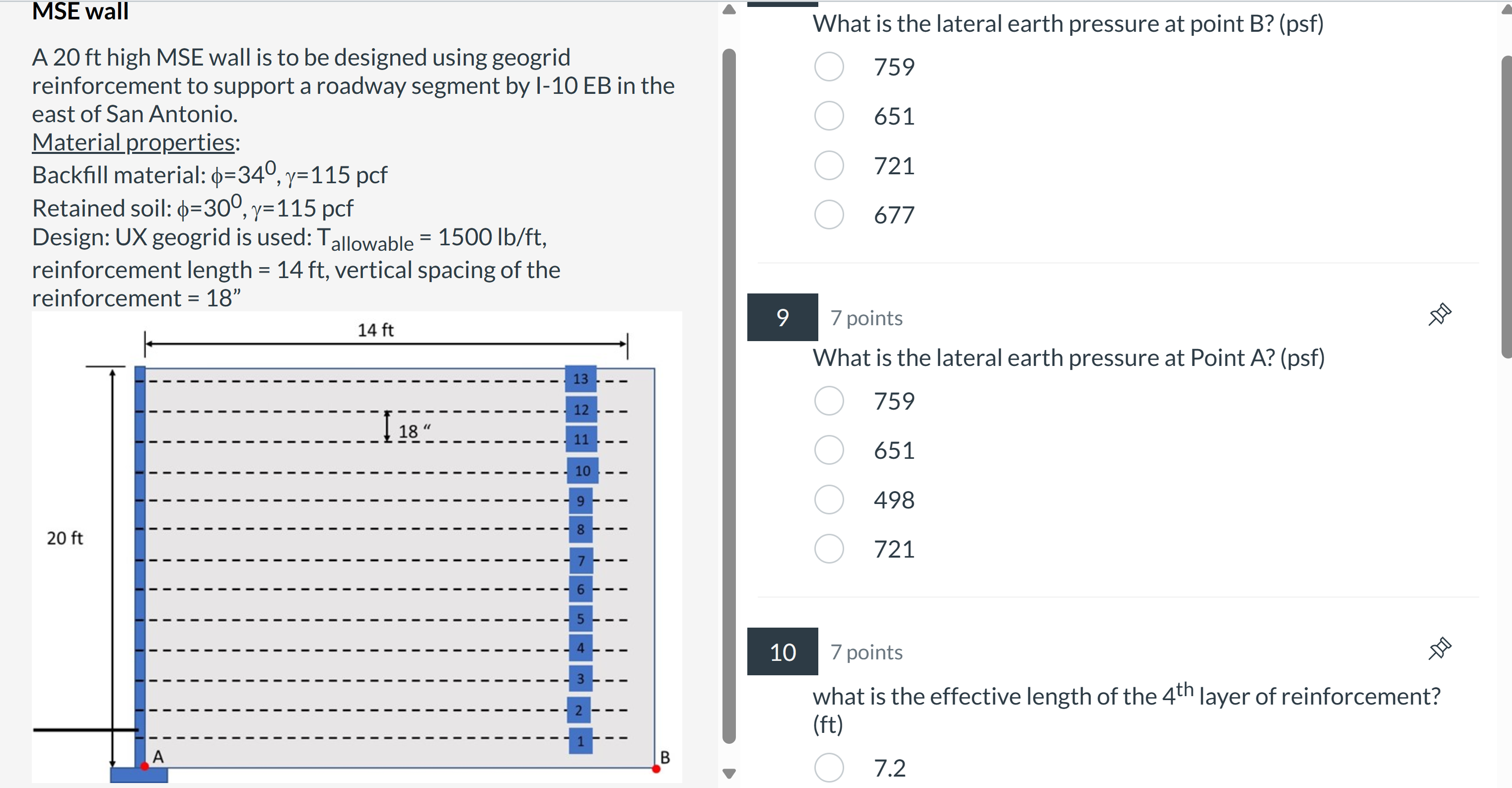This screenshot has height=788, width=1512.
Task: Click the down scroll arrow below the center scrollbar
Action: coord(729,773)
